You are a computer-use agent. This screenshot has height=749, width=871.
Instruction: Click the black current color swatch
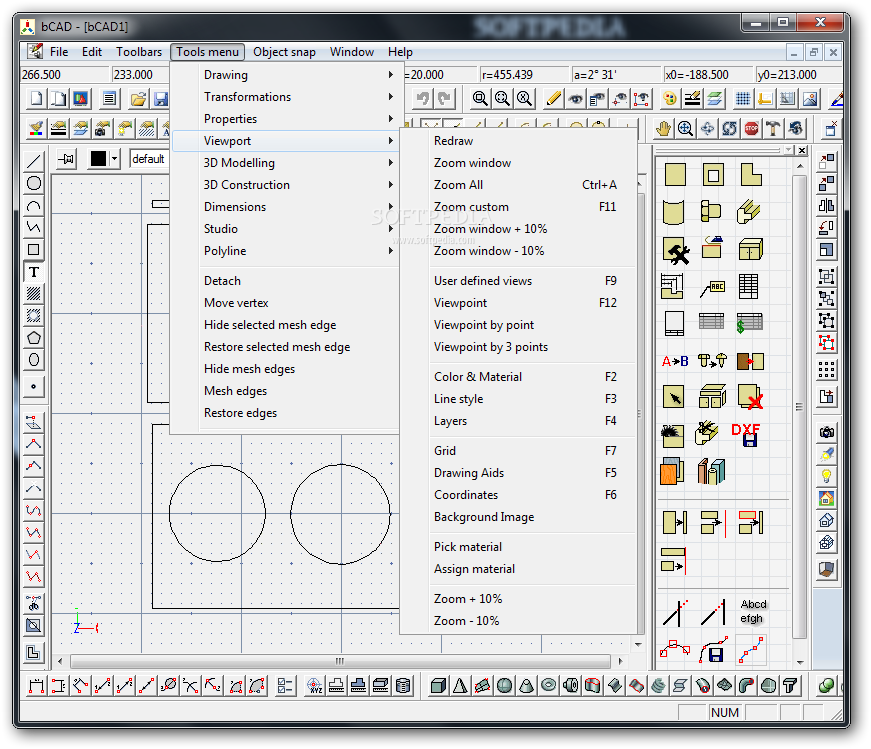coord(98,159)
